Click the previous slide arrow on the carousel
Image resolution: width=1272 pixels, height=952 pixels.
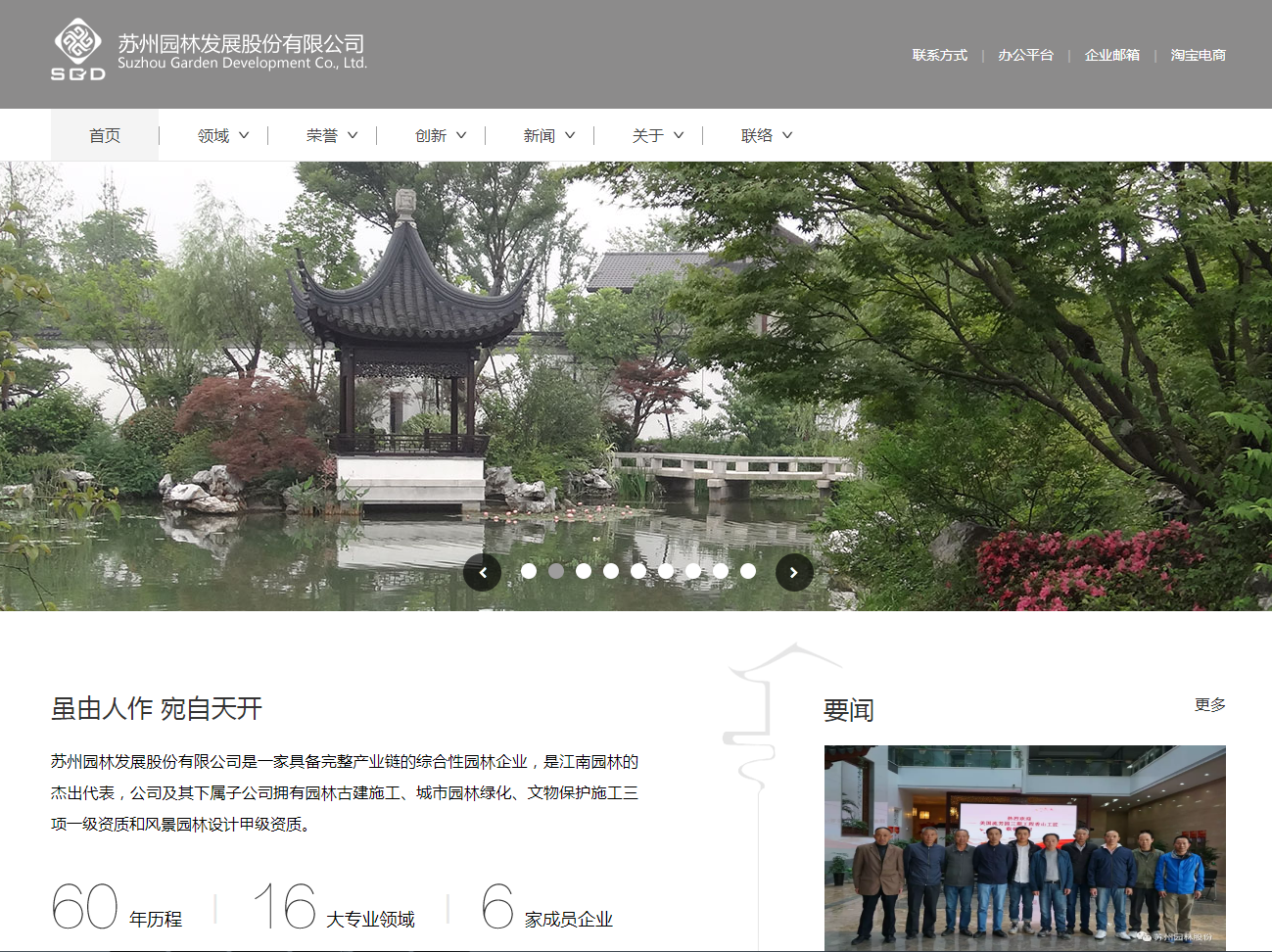(482, 572)
